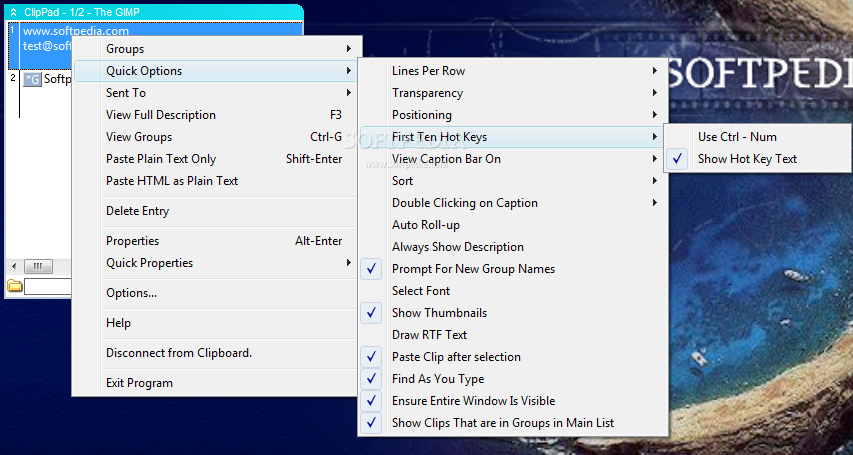
Task: Uncheck Find As You Type
Action: pos(512,379)
